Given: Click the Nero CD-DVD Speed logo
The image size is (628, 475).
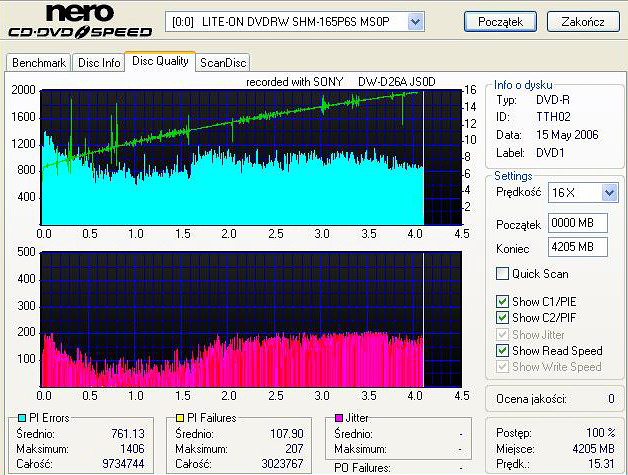Looking at the screenshot, I should click(x=80, y=21).
